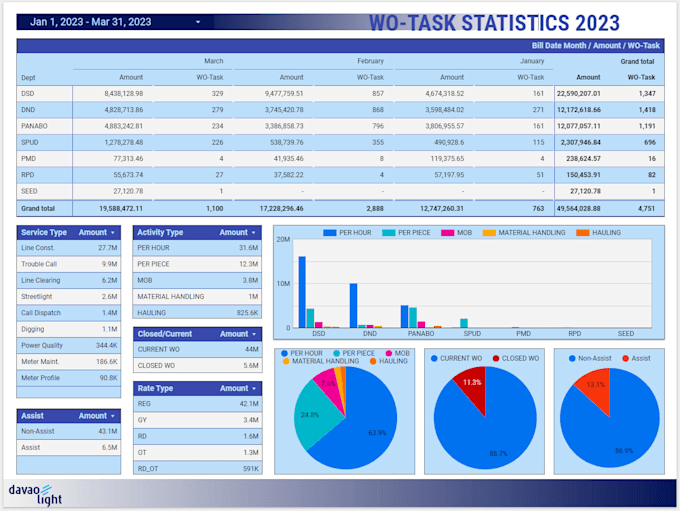Screen dimensions: 680x511
Task: Click Activity Type Amount sort arrow
Action: [x=253, y=232]
